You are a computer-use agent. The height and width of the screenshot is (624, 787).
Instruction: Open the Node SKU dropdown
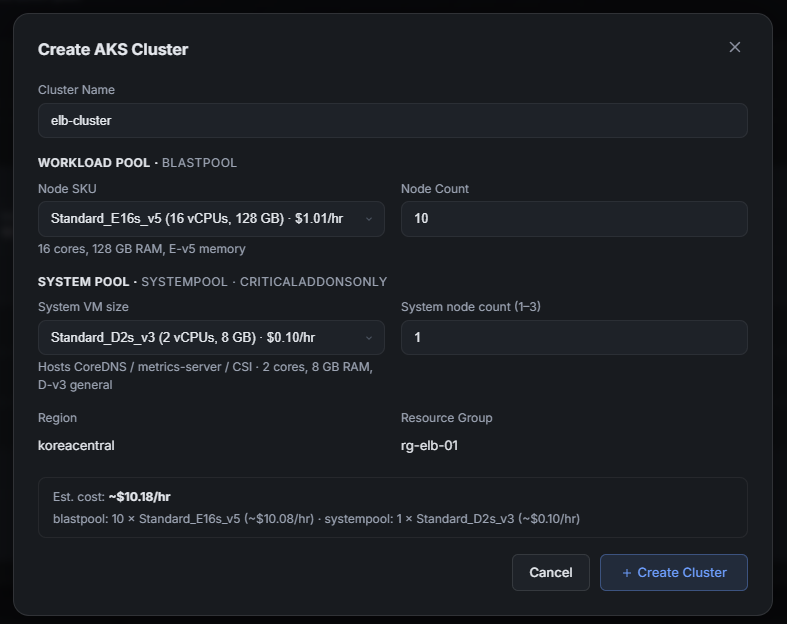211,219
